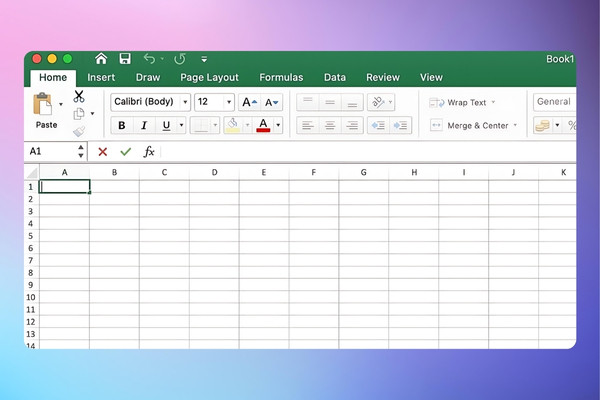Apply accounting format with the coins icon
600x400 pixels.
(x=543, y=125)
